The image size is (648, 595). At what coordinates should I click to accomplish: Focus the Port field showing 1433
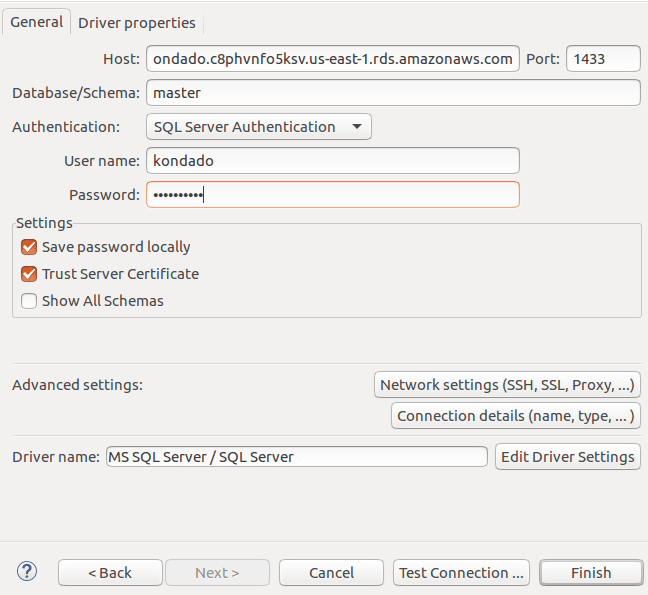pos(602,59)
